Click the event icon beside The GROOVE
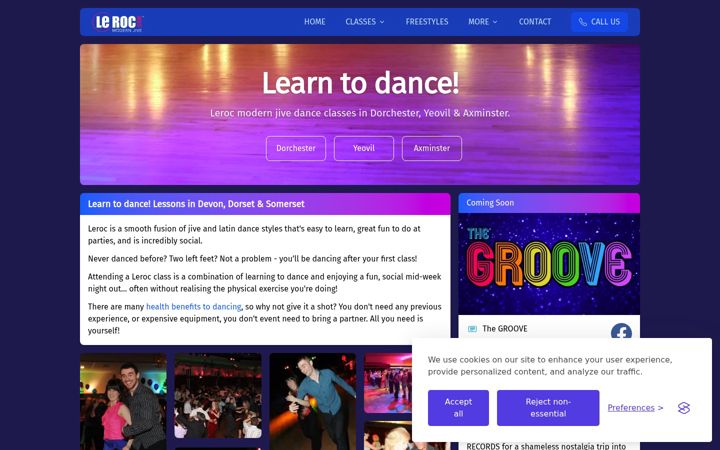Screen dimensions: 720x450 tap(472, 329)
